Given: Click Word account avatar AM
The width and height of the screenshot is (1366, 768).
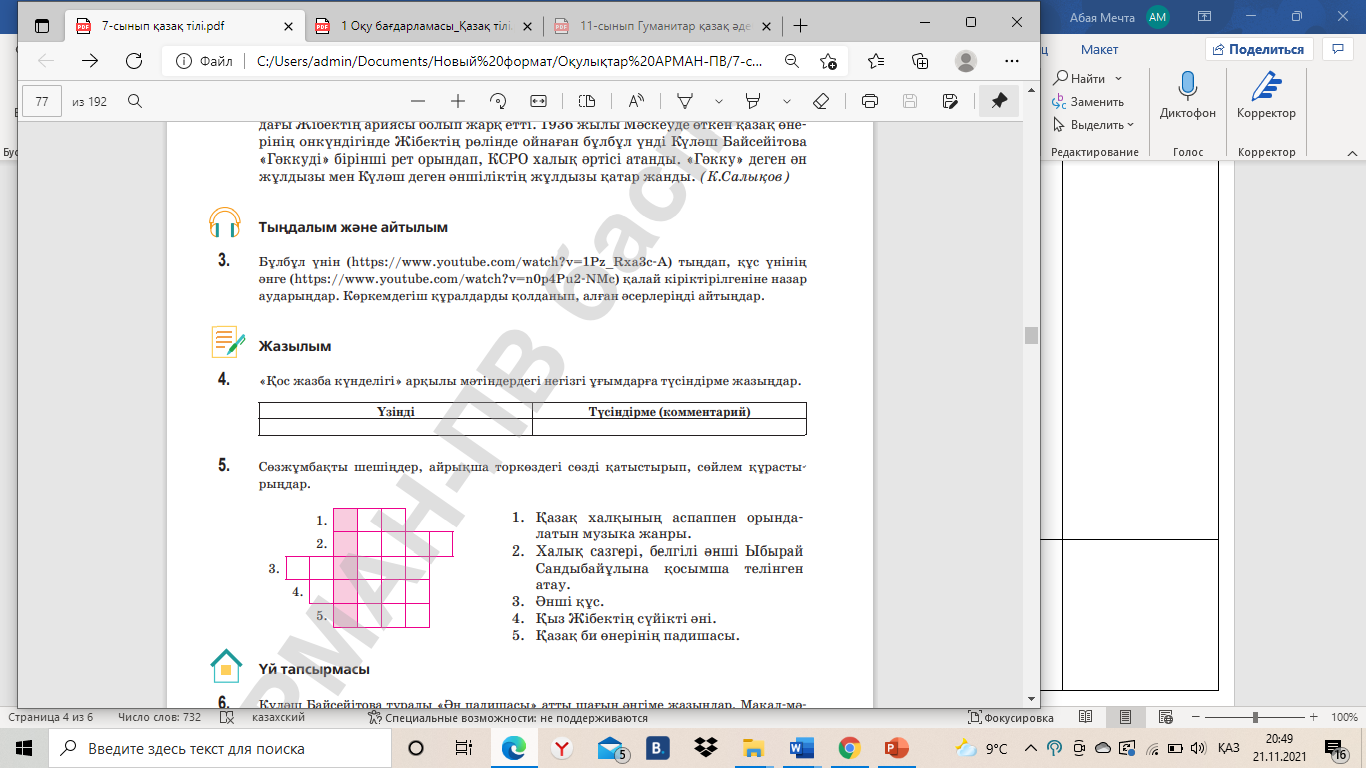Looking at the screenshot, I should point(1158,16).
